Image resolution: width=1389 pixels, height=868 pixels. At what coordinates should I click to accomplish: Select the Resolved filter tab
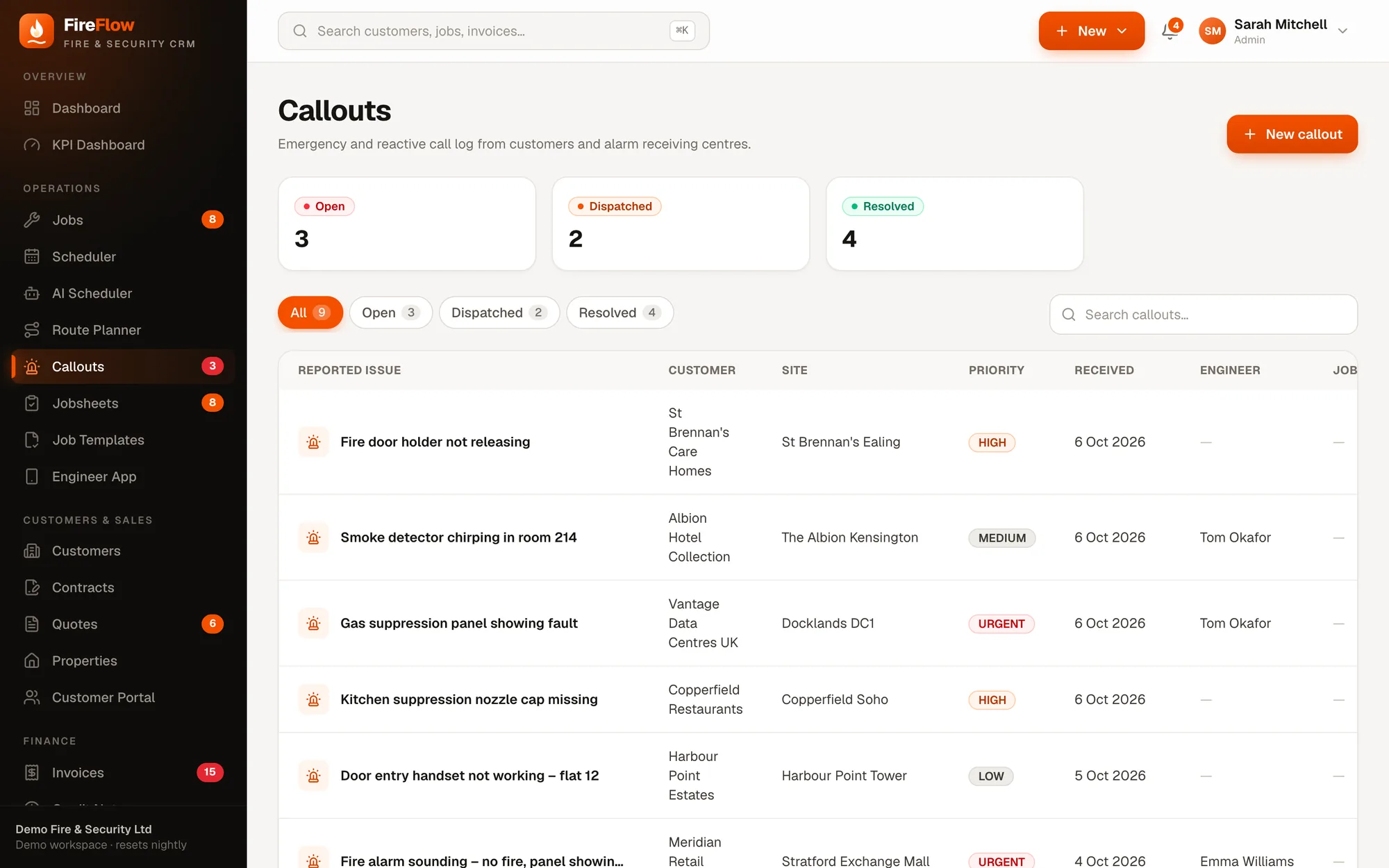point(619,313)
